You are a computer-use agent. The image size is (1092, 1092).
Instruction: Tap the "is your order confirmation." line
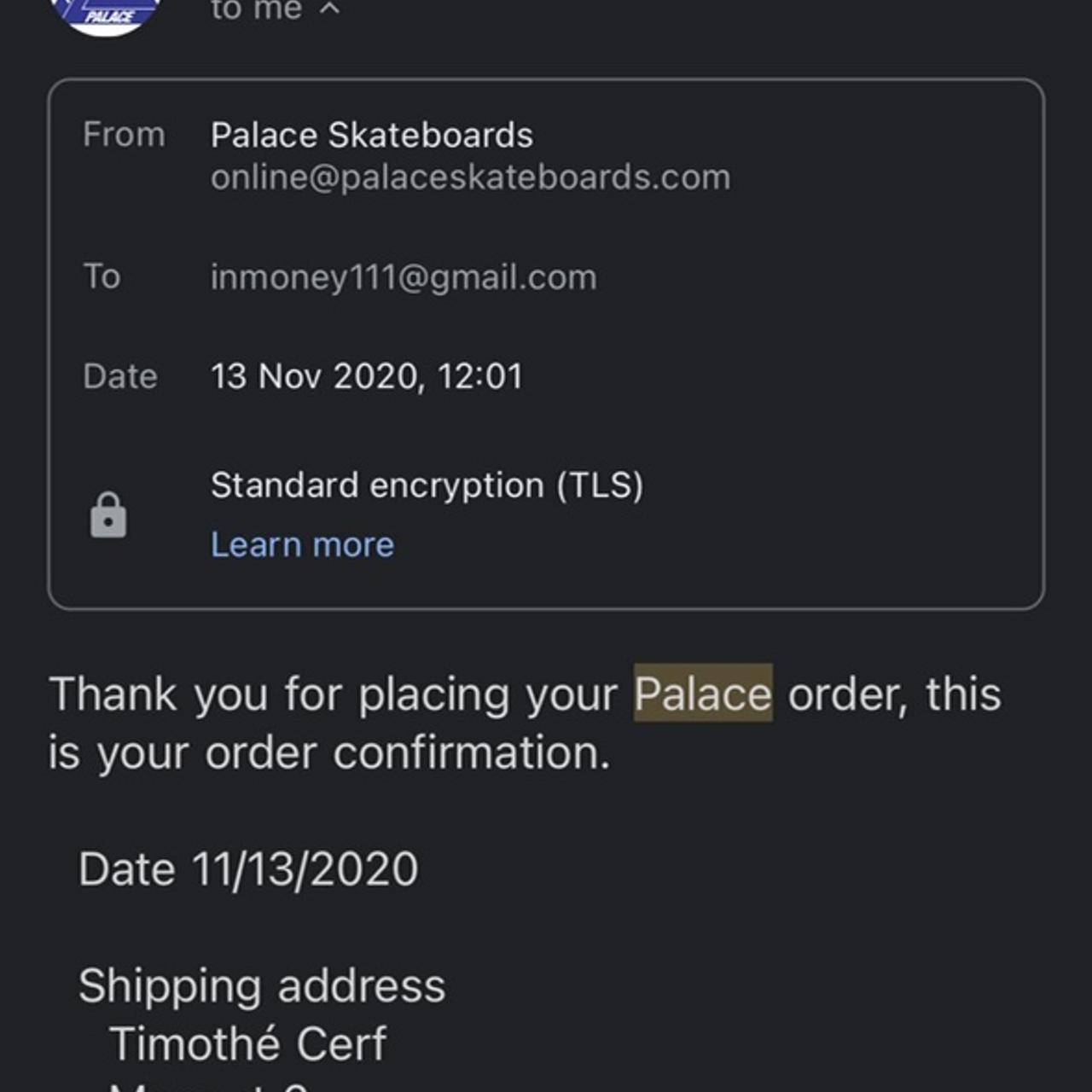(x=329, y=752)
